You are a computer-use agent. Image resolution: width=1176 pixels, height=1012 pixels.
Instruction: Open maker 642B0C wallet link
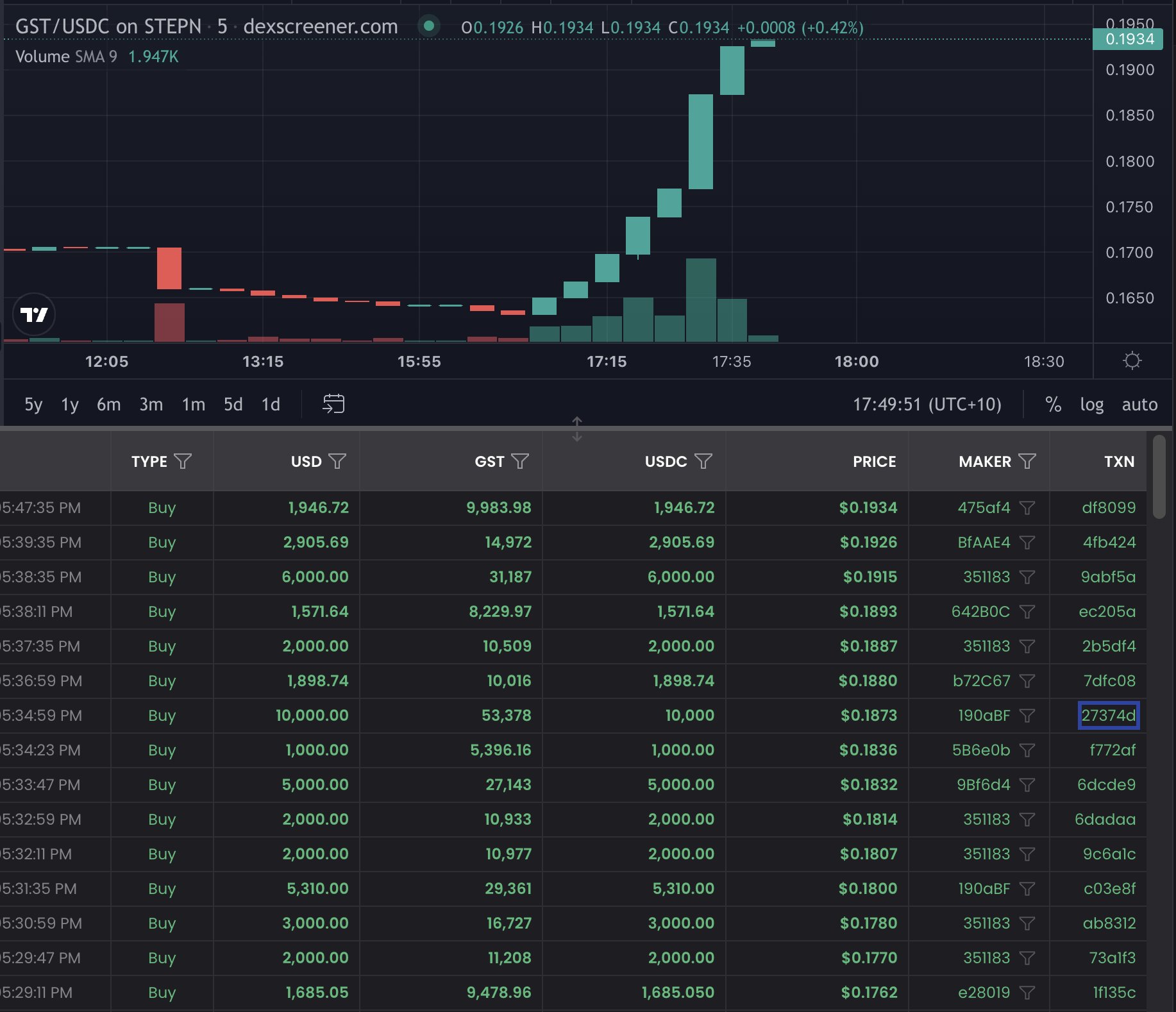(x=980, y=612)
